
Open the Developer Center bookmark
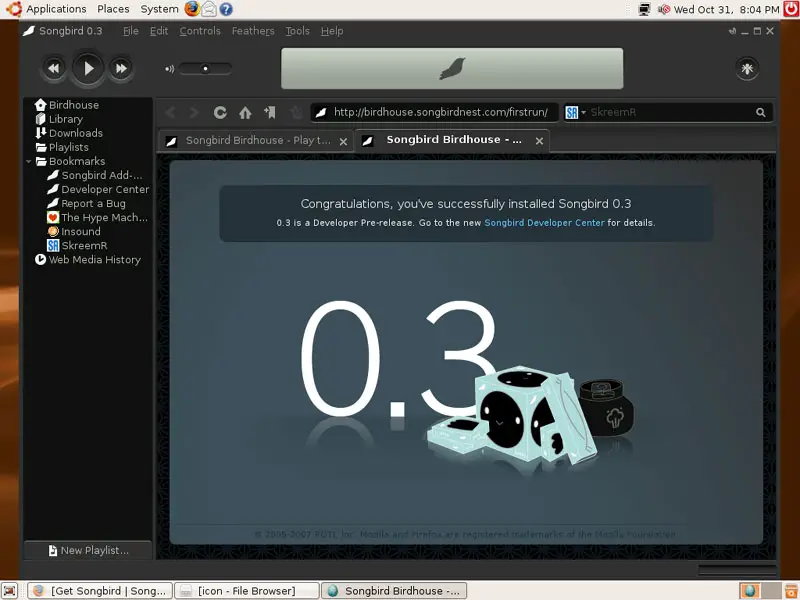pos(105,189)
